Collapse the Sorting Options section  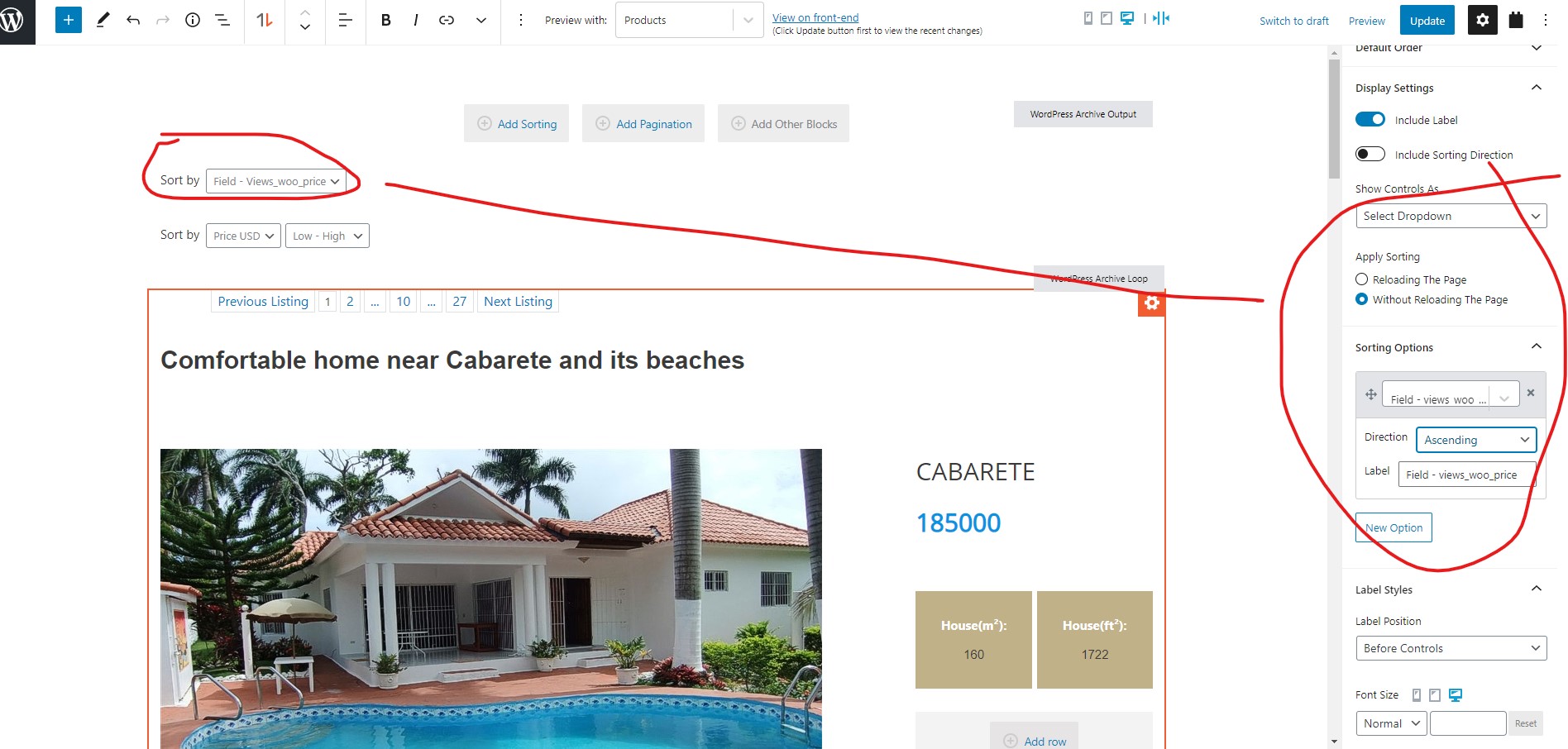1537,346
